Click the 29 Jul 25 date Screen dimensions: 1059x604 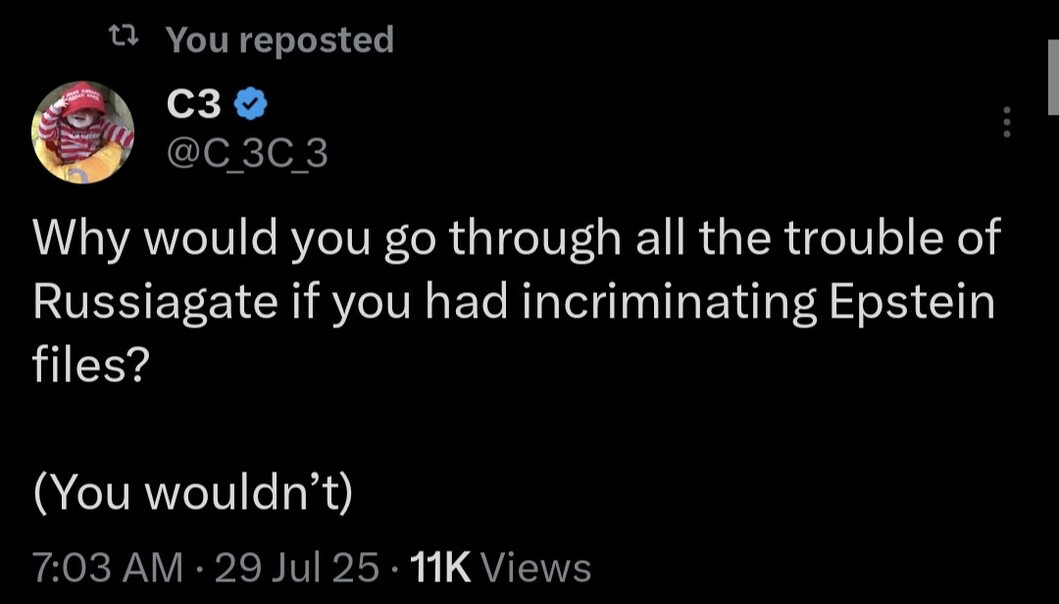297,568
